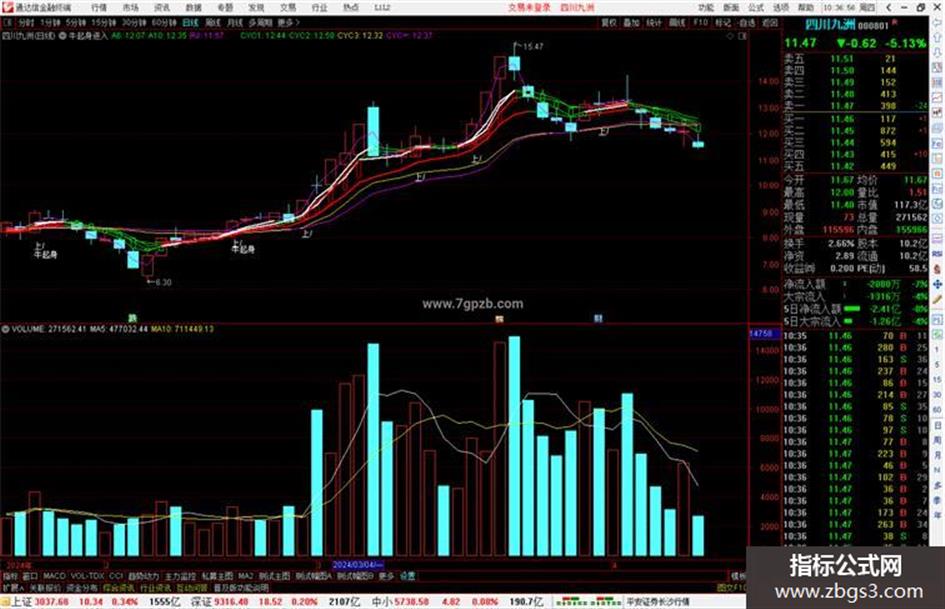Open the 资金分布 tab
Image resolution: width=945 pixels, height=609 pixels.
point(82,588)
